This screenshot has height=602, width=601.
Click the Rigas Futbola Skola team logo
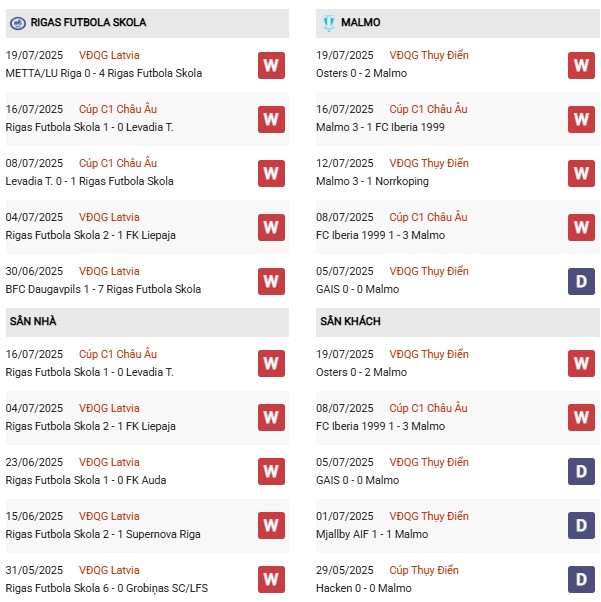[17, 23]
